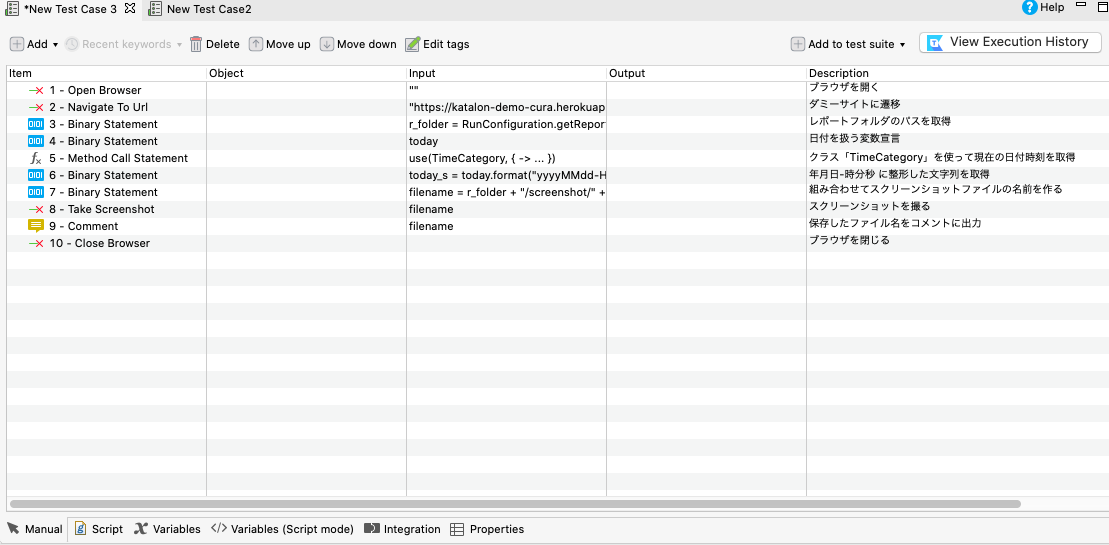Open the Add dropdown arrow
The height and width of the screenshot is (545, 1109).
55,45
